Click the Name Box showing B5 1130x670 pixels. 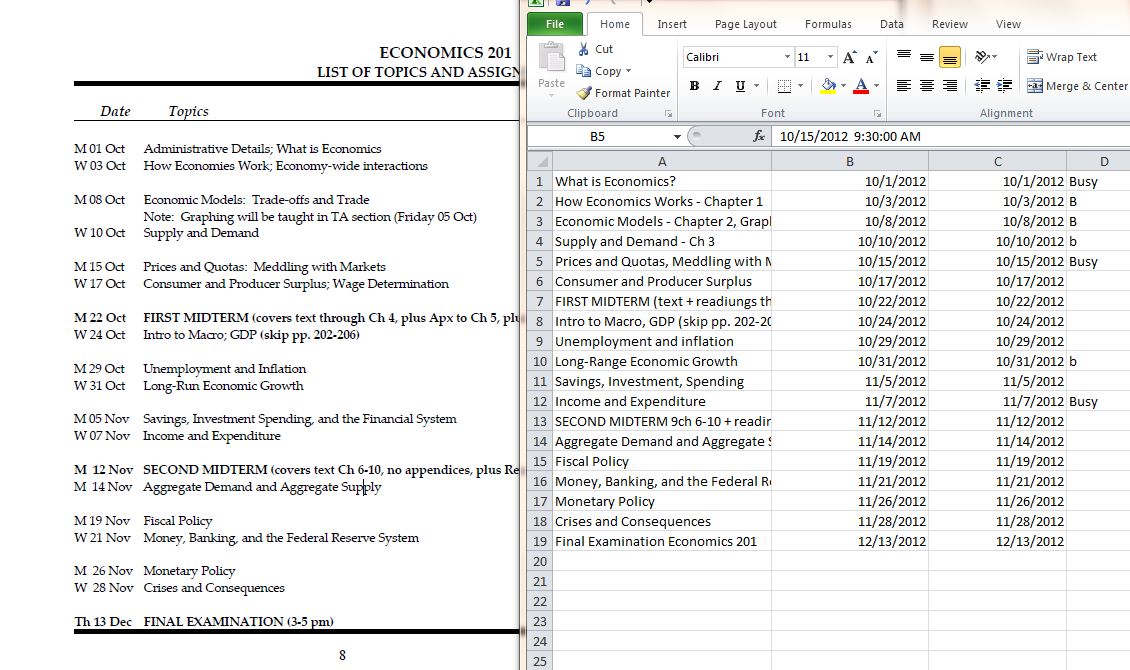click(598, 136)
